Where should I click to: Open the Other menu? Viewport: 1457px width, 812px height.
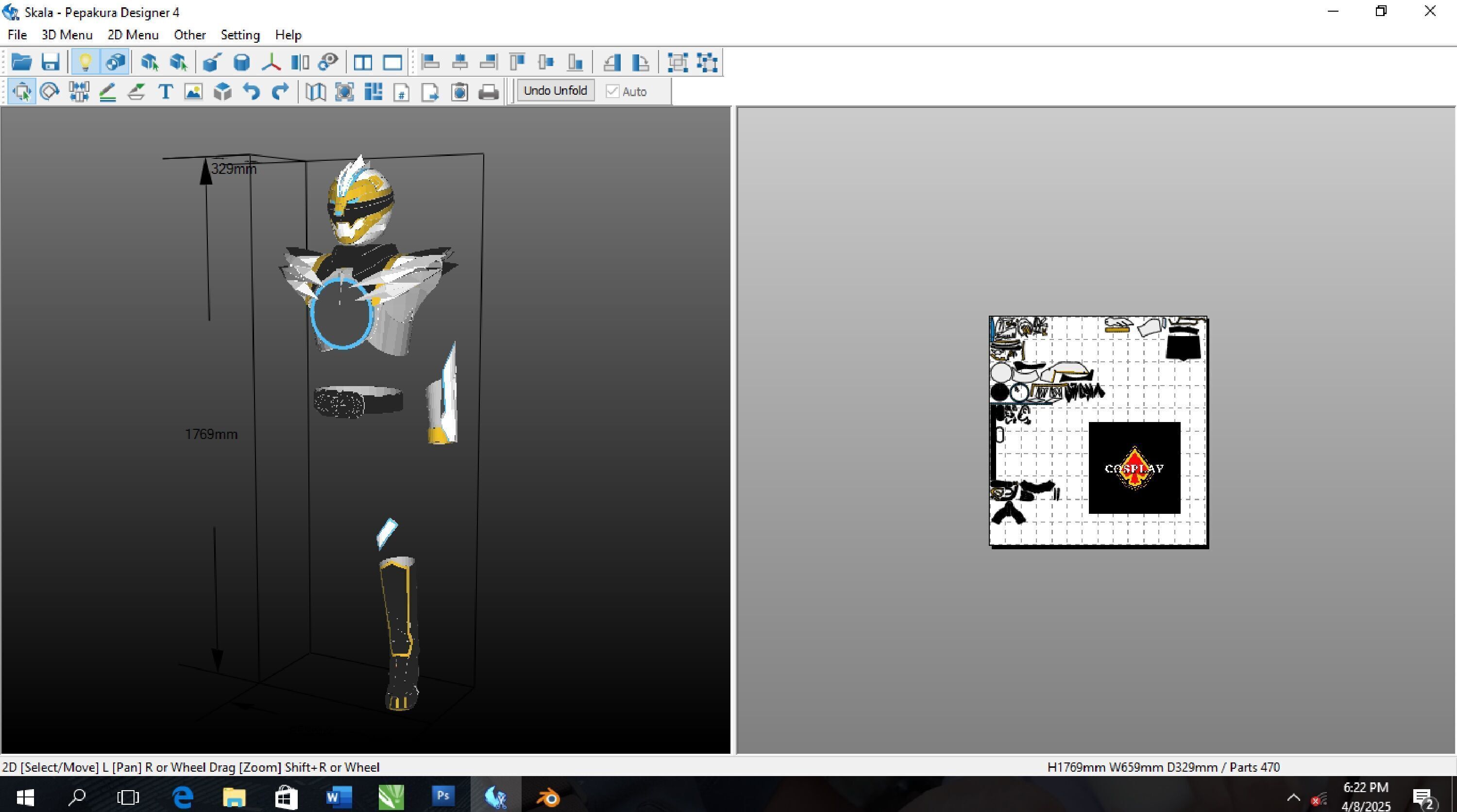click(189, 35)
